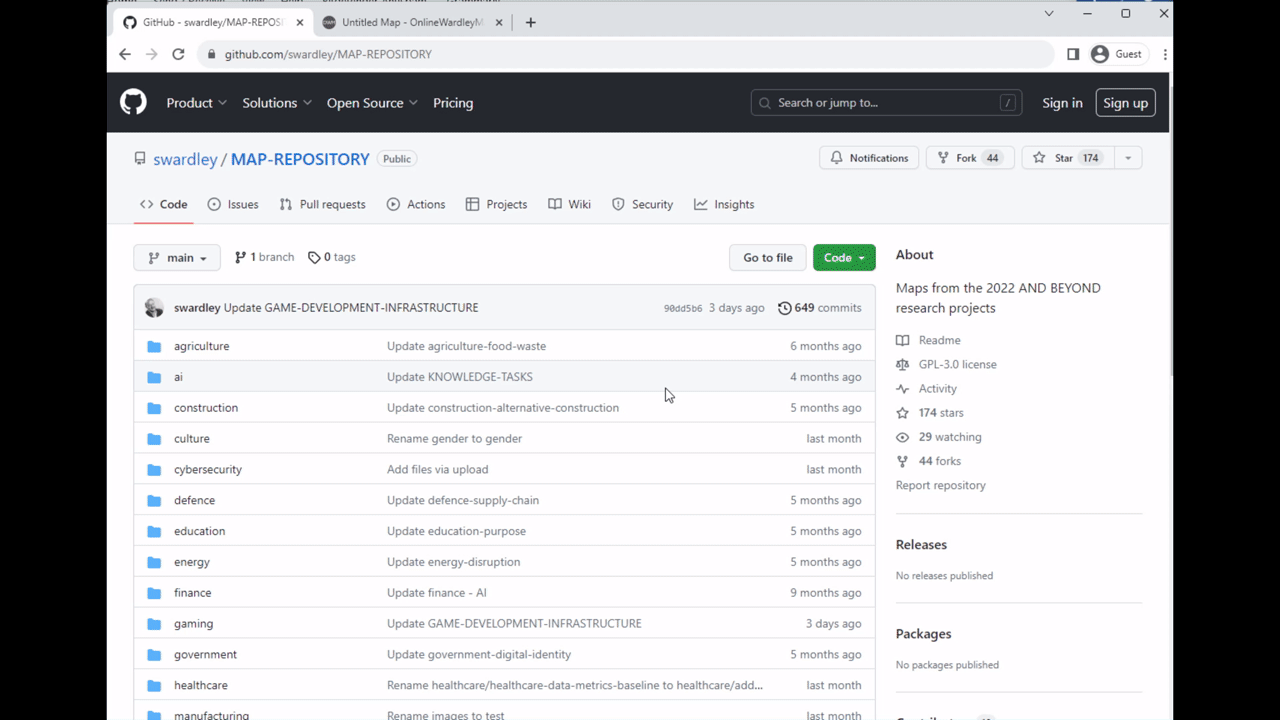Screen dimensions: 1280x720
Task: View 0 tags link
Action: tap(332, 257)
